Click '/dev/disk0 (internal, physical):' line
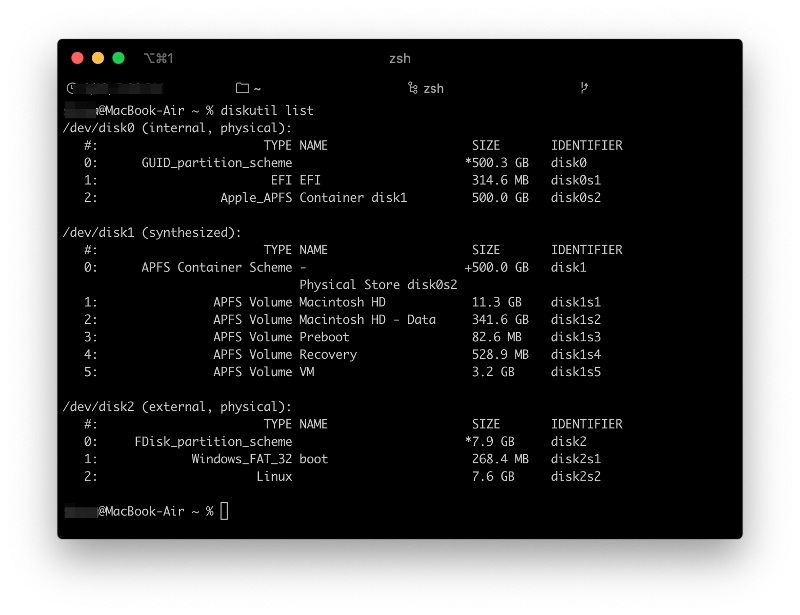 click(177, 128)
